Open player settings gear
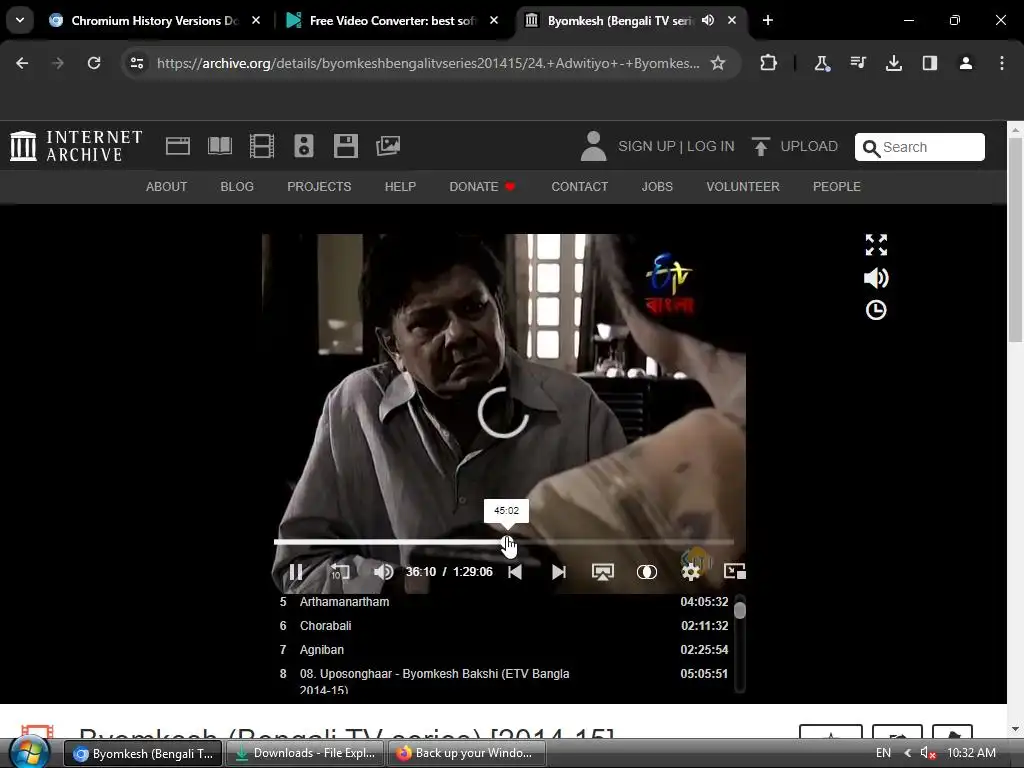1024x768 pixels. 690,572
